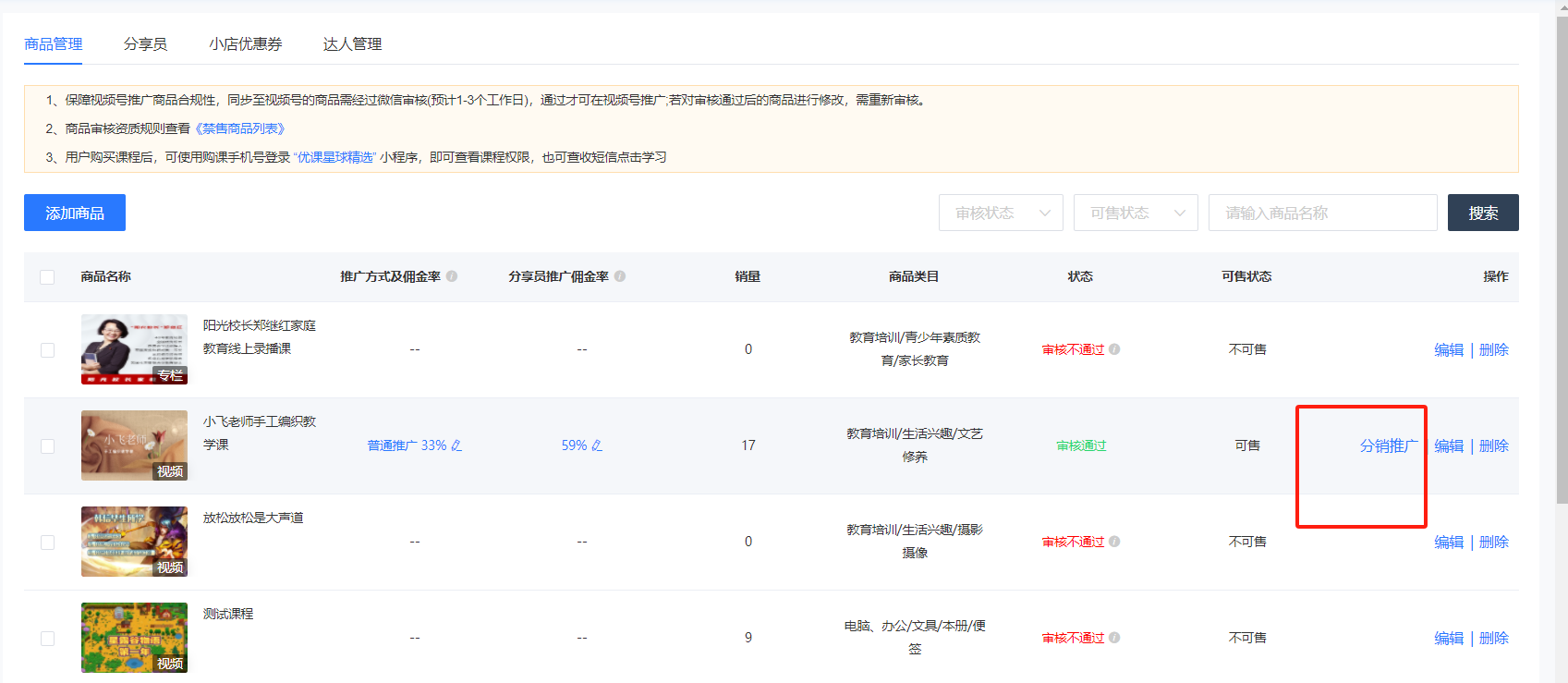Open the 《禁售商品列表》 link
The height and width of the screenshot is (683, 1568).
(x=239, y=128)
